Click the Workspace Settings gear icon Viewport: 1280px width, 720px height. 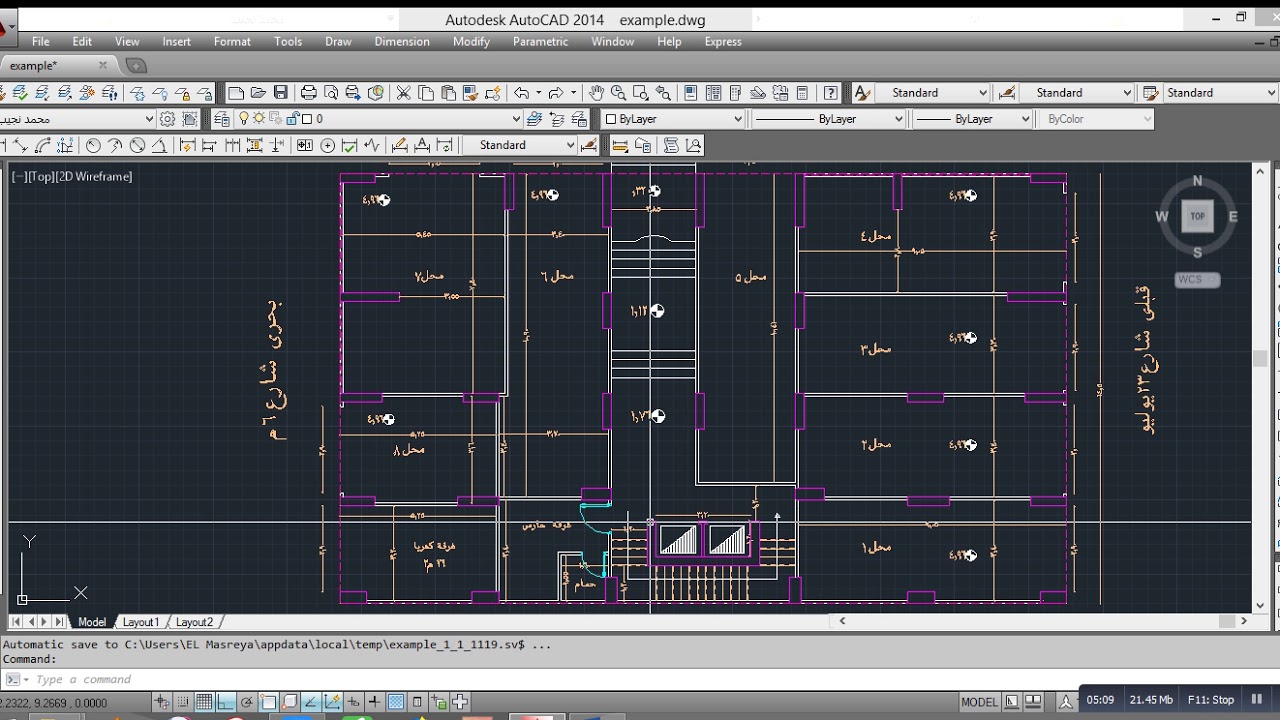[x=167, y=119]
